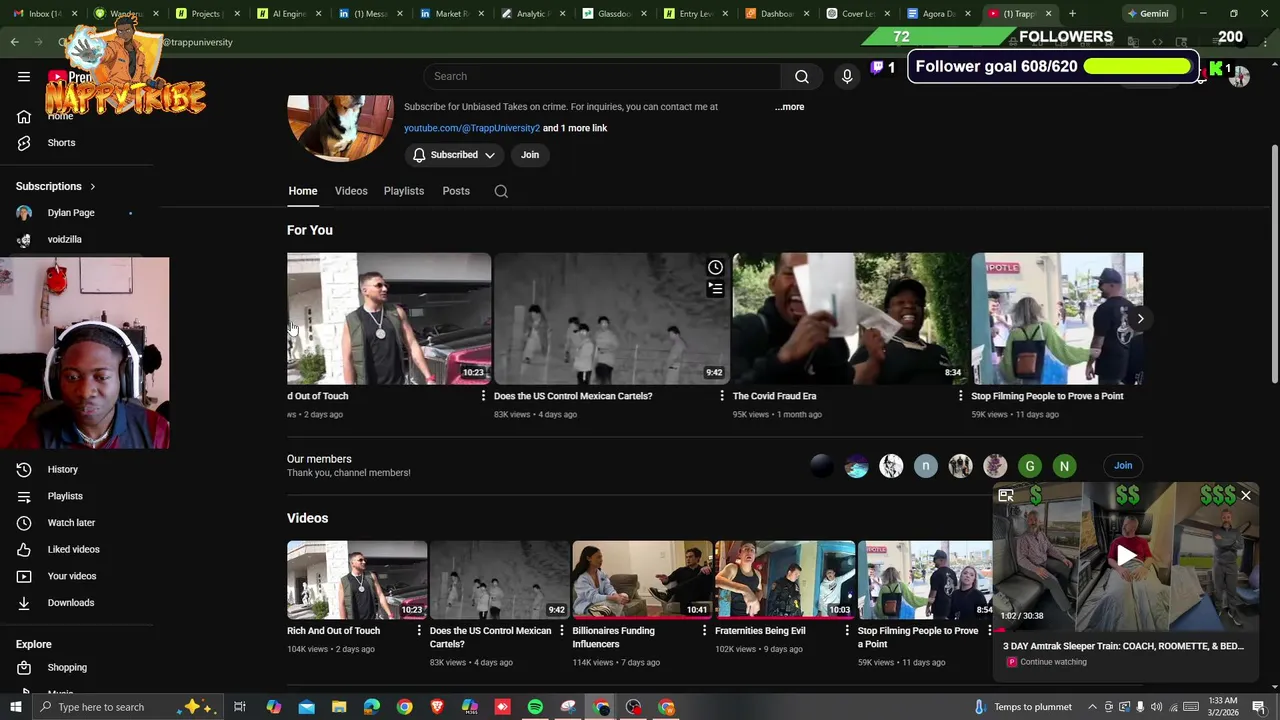The image size is (1280, 720).
Task: Expand channel description with '...more'
Action: (x=789, y=107)
